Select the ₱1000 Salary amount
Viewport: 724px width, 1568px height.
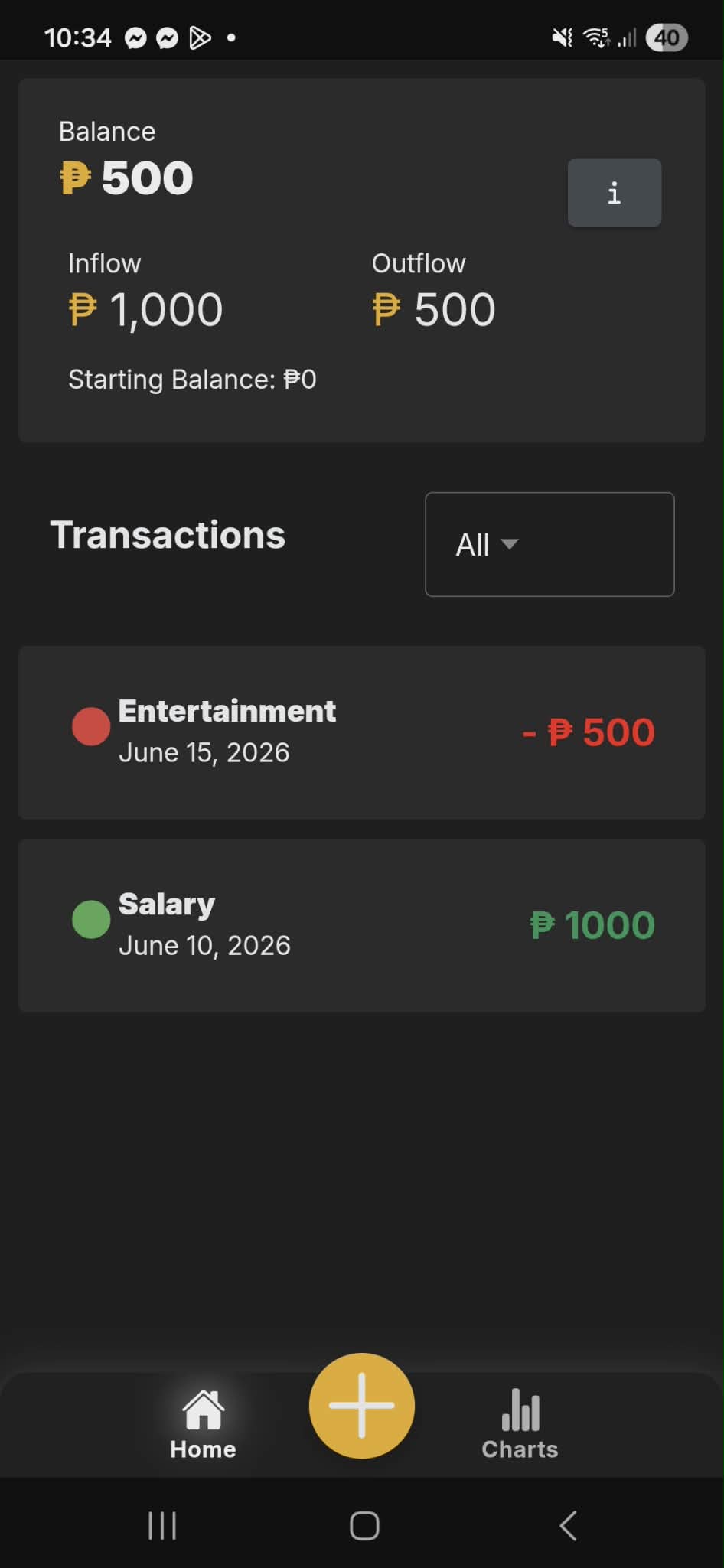[x=592, y=925]
